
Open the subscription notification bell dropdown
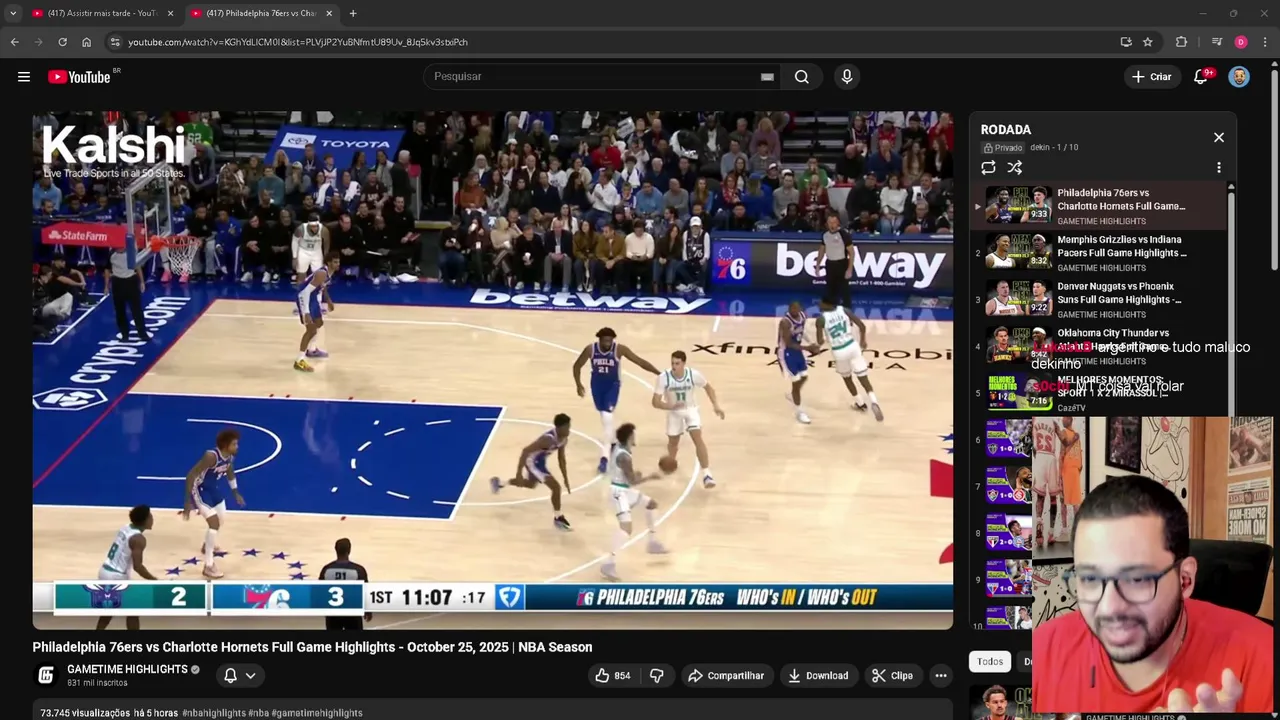(239, 676)
